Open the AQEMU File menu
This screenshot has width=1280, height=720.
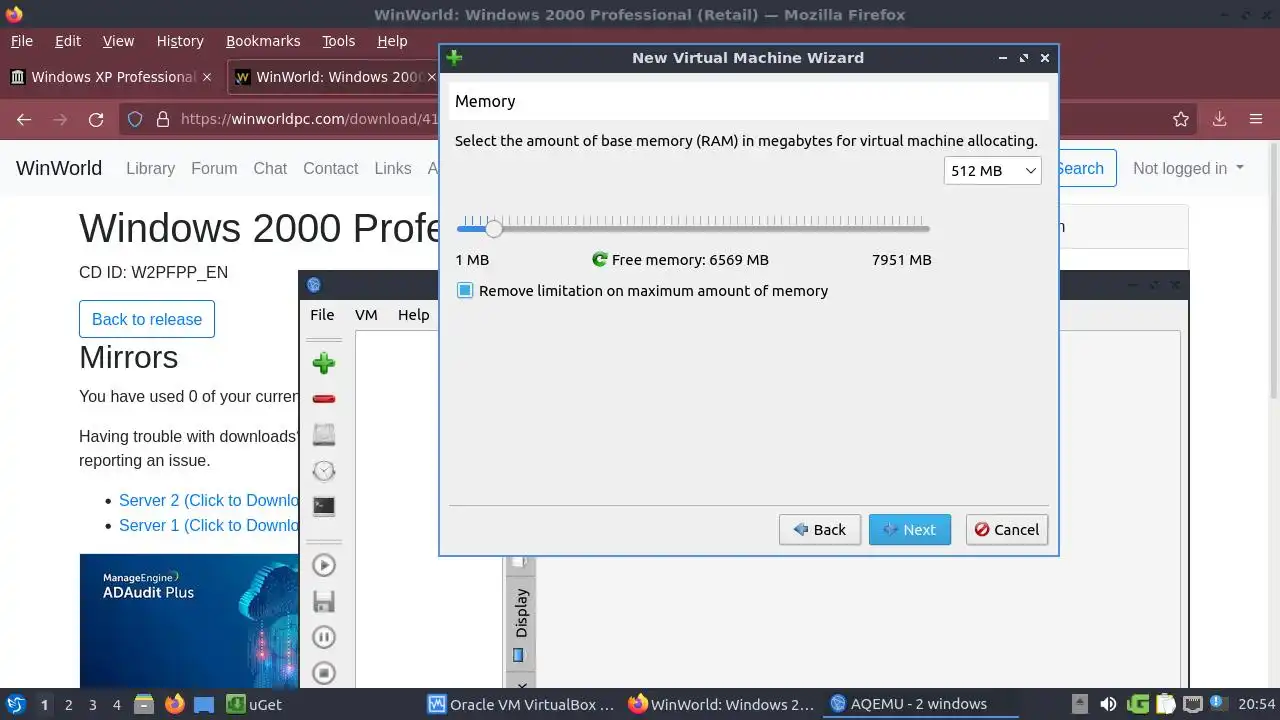pyautogui.click(x=322, y=314)
